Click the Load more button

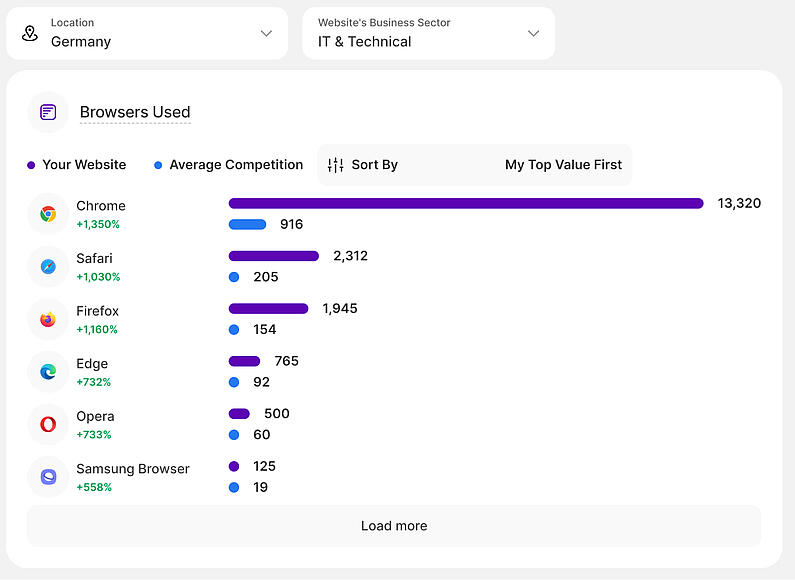394,526
